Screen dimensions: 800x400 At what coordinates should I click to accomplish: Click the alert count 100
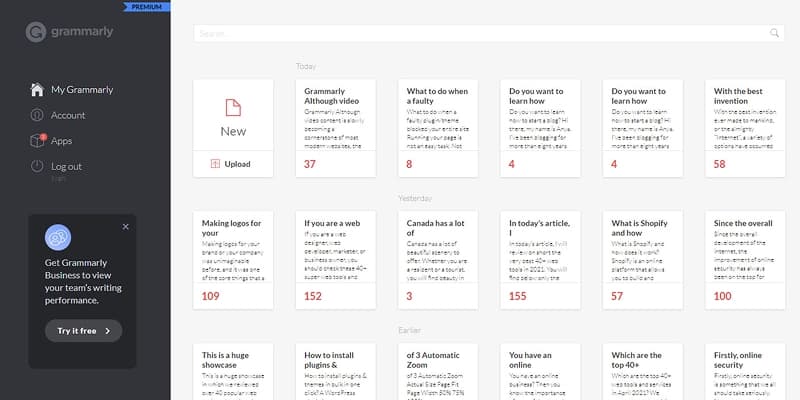pos(722,296)
